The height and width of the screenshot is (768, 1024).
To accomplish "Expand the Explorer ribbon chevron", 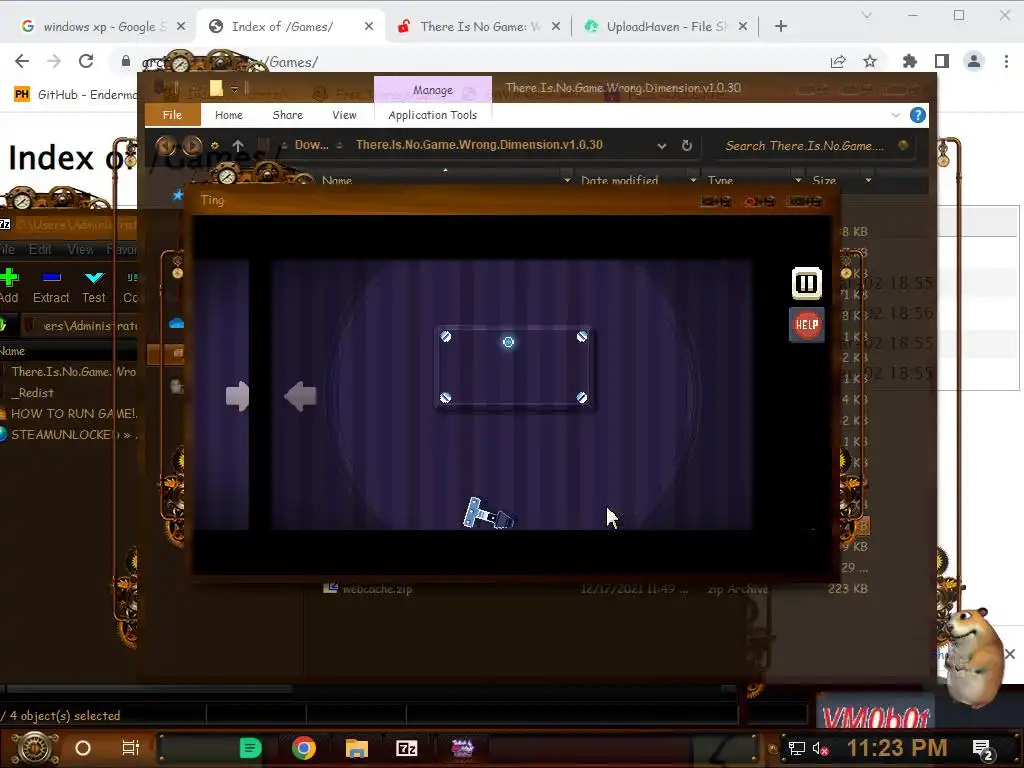I will click(895, 116).
